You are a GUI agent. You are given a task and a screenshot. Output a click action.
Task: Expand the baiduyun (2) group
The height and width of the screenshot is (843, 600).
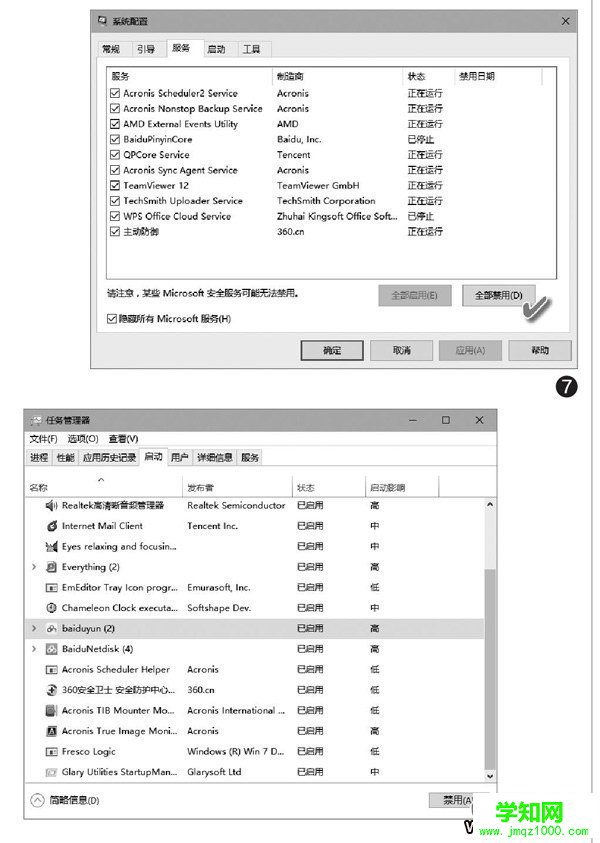[34, 628]
